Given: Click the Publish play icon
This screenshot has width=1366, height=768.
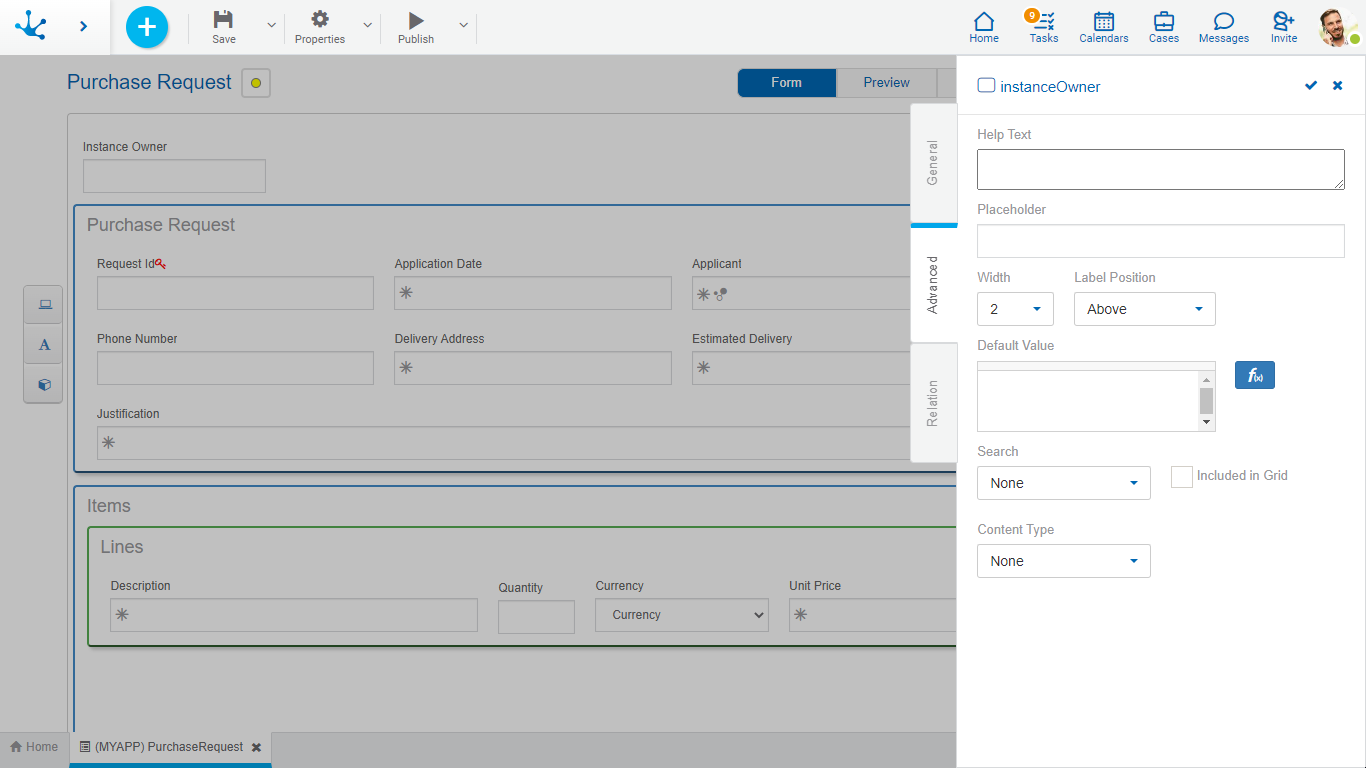Looking at the screenshot, I should click(416, 20).
